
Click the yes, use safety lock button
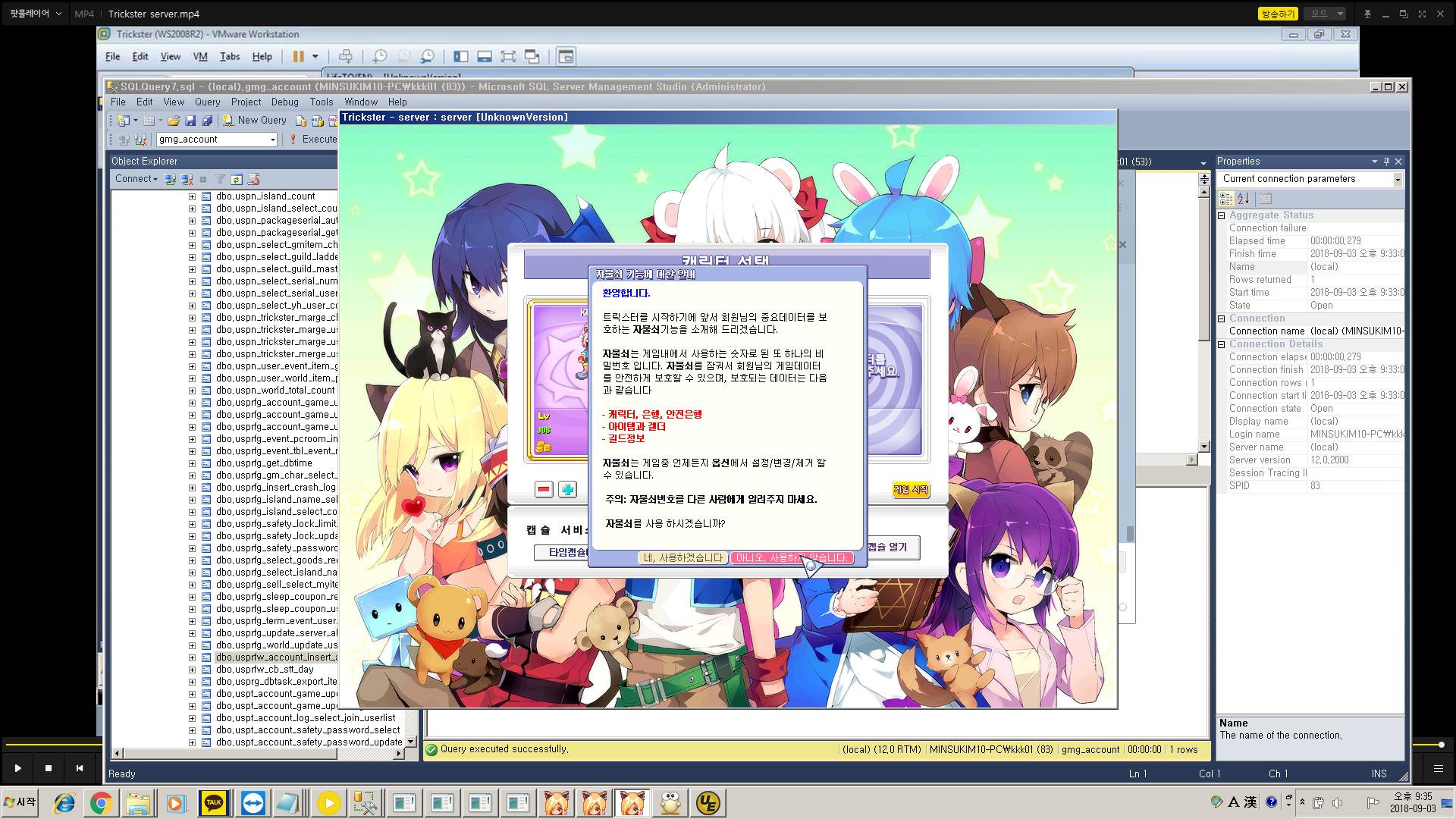pos(682,558)
